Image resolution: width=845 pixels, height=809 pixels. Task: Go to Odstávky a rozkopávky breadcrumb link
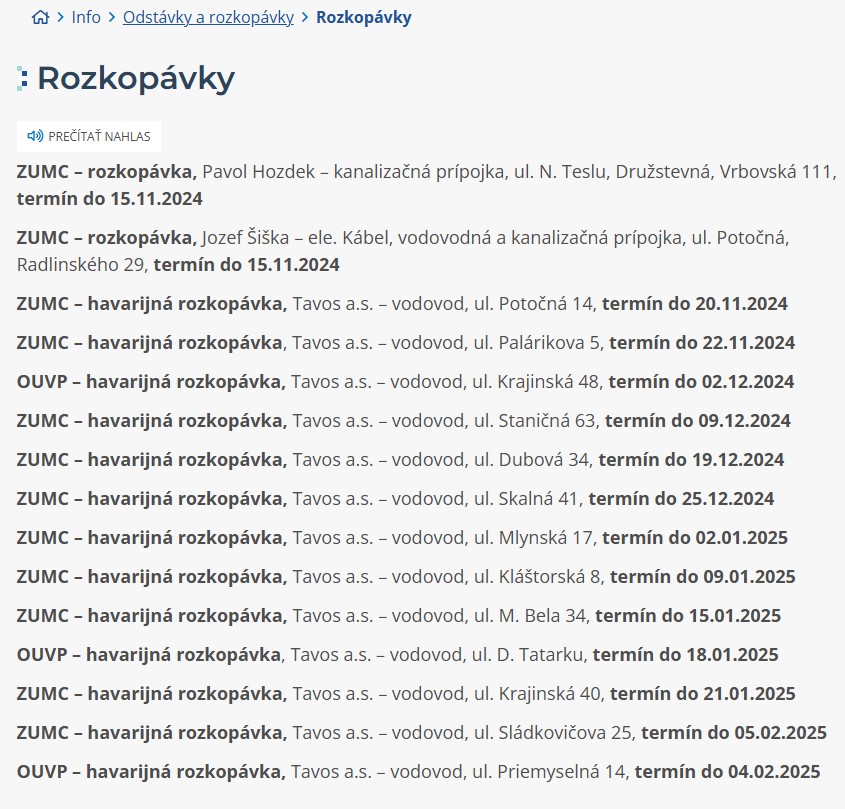point(208,17)
